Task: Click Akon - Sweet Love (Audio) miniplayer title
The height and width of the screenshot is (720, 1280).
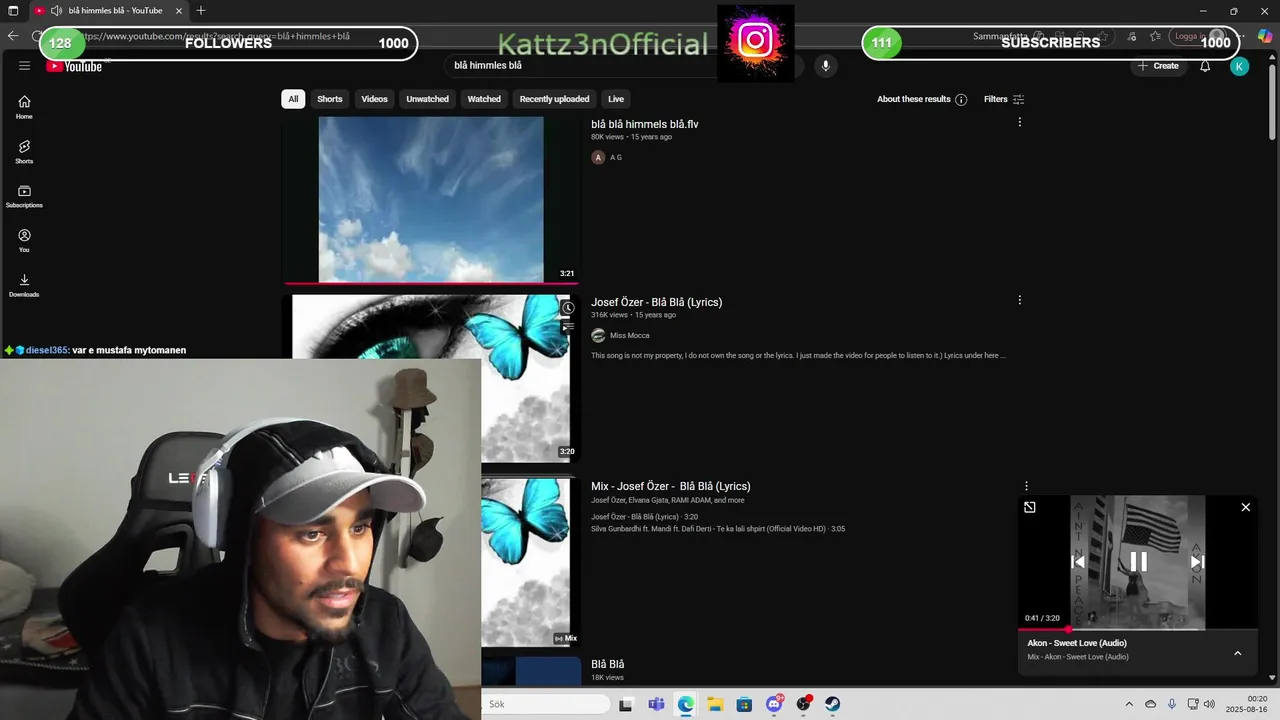Action: (1077, 643)
